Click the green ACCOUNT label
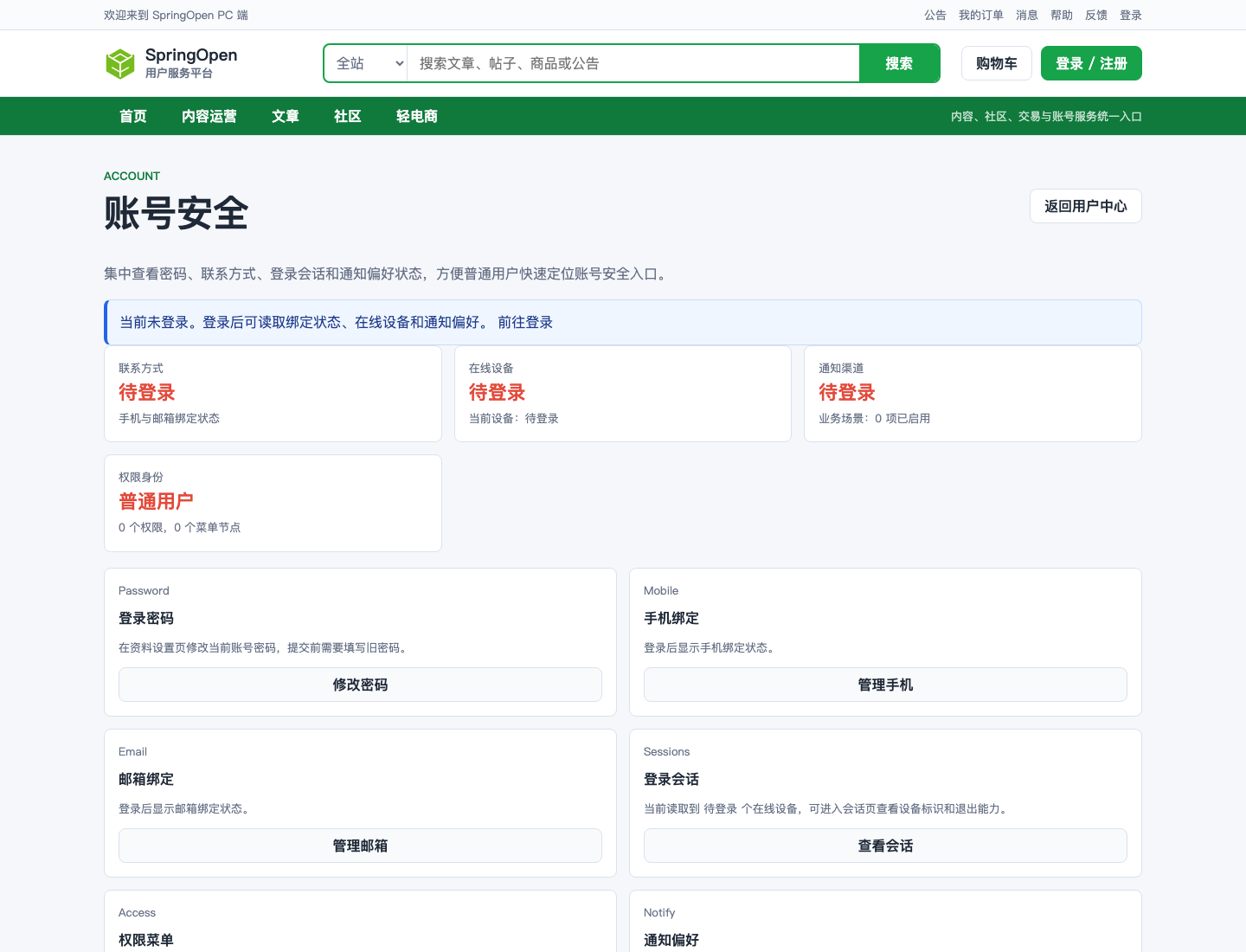The width and height of the screenshot is (1246, 952). (132, 176)
